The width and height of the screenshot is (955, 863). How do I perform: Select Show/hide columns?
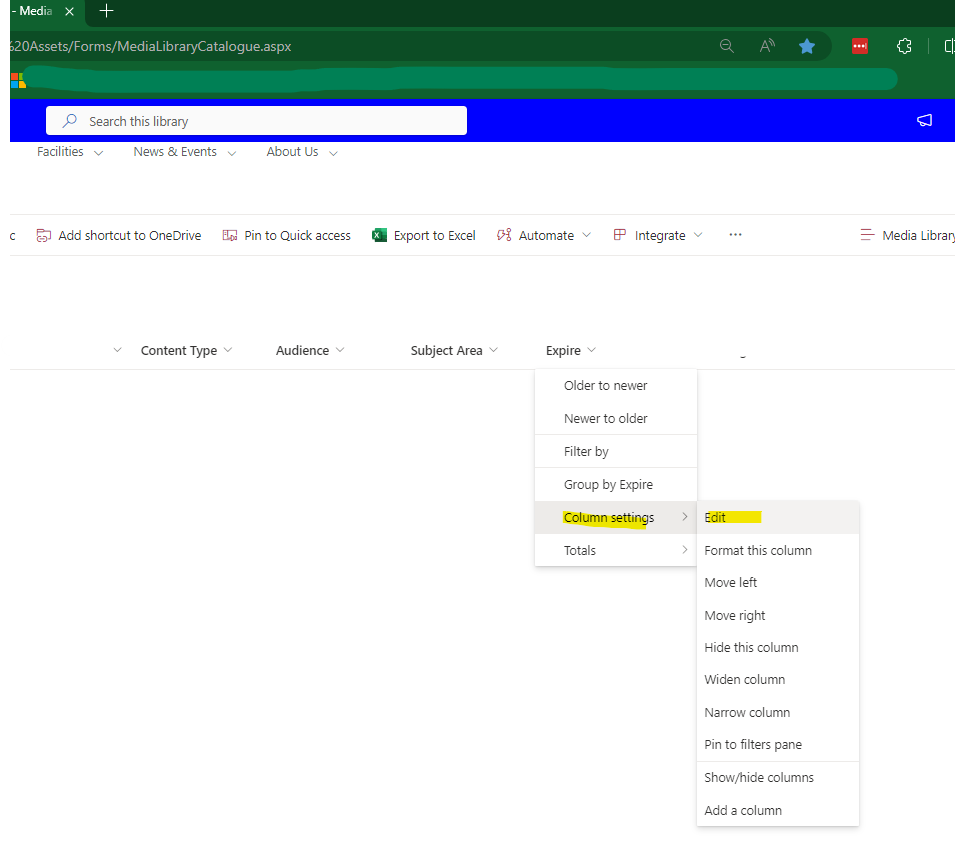(x=778, y=777)
